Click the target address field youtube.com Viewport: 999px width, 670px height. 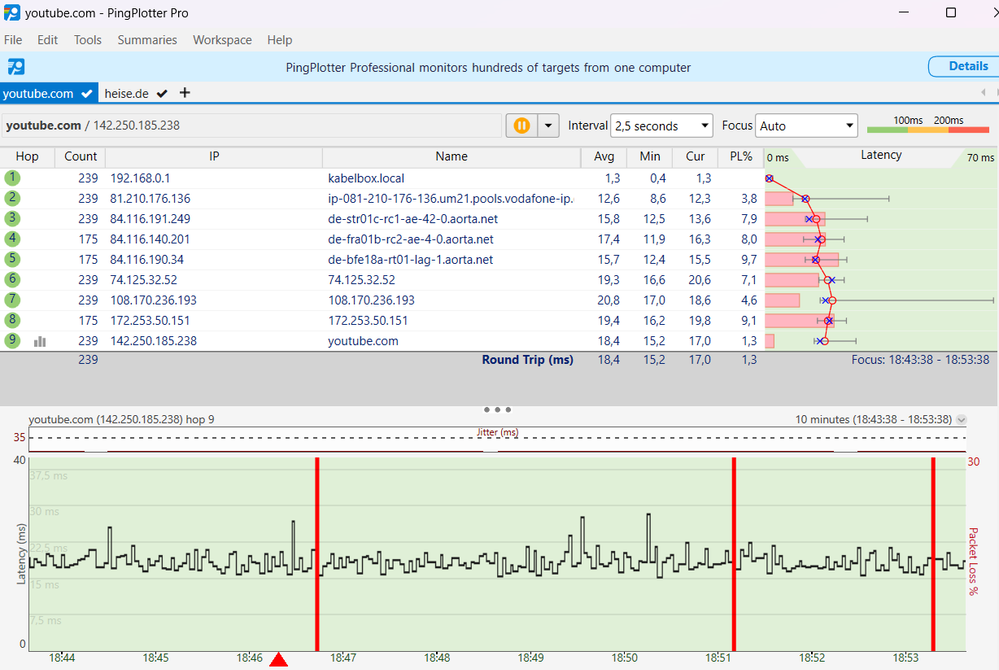(252, 125)
